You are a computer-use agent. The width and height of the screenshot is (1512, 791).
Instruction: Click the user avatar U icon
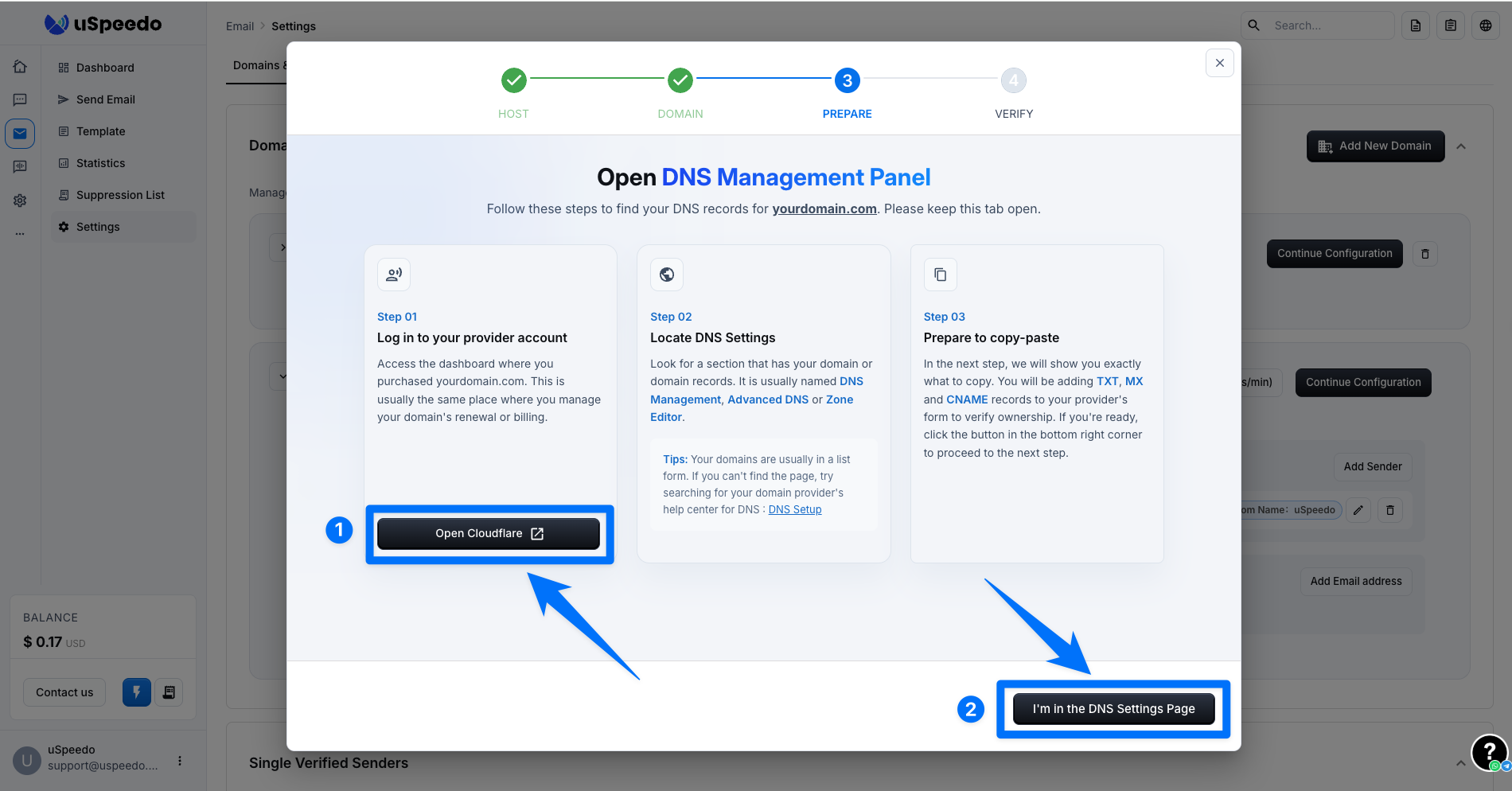(x=27, y=761)
